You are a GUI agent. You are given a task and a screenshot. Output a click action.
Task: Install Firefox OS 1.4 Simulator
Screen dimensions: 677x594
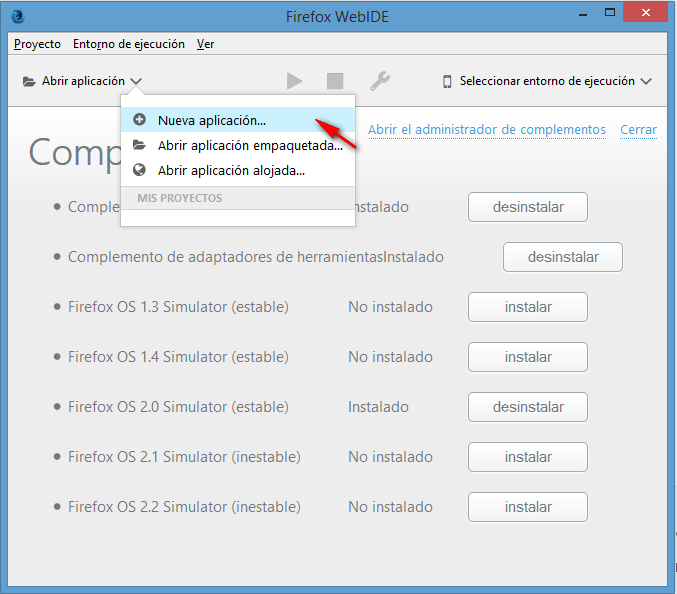pos(528,357)
